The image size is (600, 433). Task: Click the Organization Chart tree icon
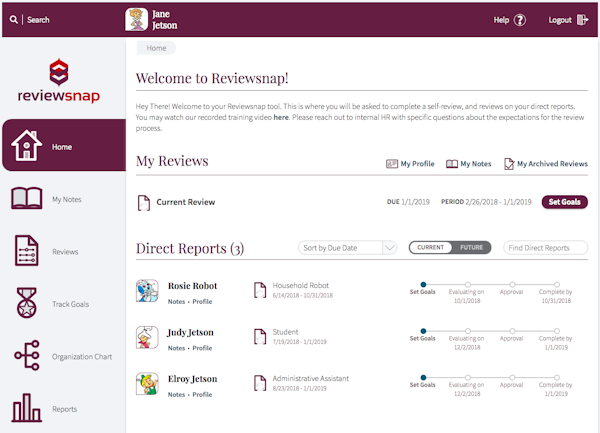(x=26, y=355)
